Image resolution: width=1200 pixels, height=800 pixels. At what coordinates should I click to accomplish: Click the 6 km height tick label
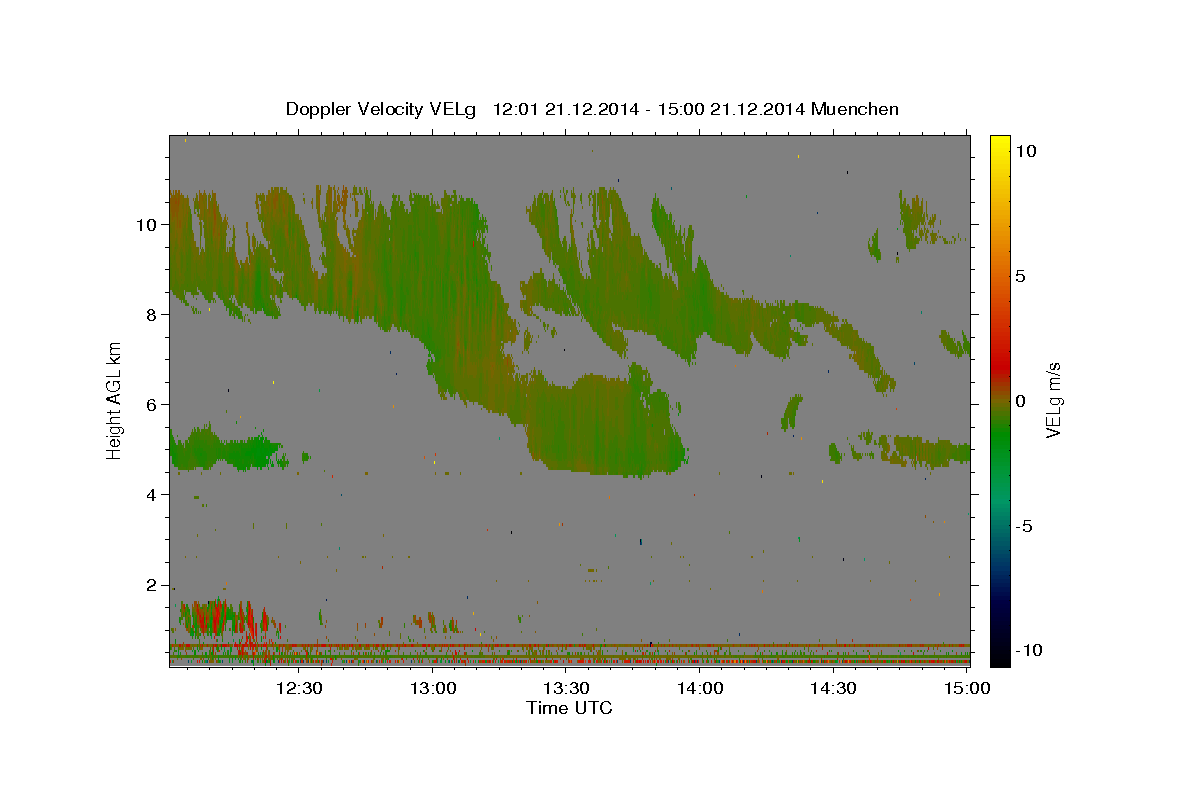click(152, 404)
